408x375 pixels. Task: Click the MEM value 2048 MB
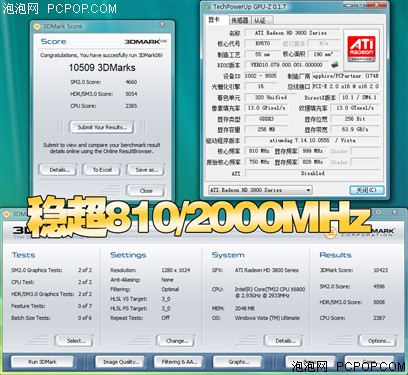pyautogui.click(x=245, y=309)
